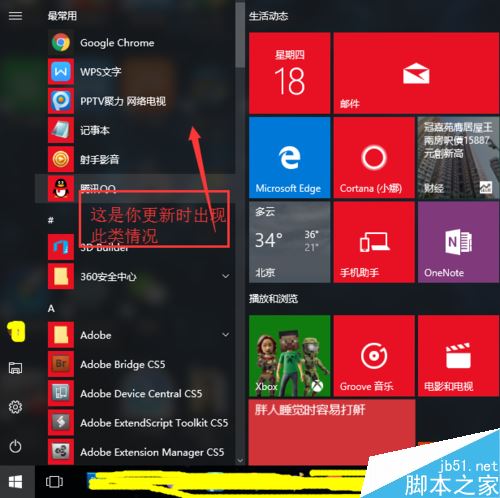The image size is (500, 498).
Task: Open the Microsoft Edge tile
Action: tap(289, 158)
